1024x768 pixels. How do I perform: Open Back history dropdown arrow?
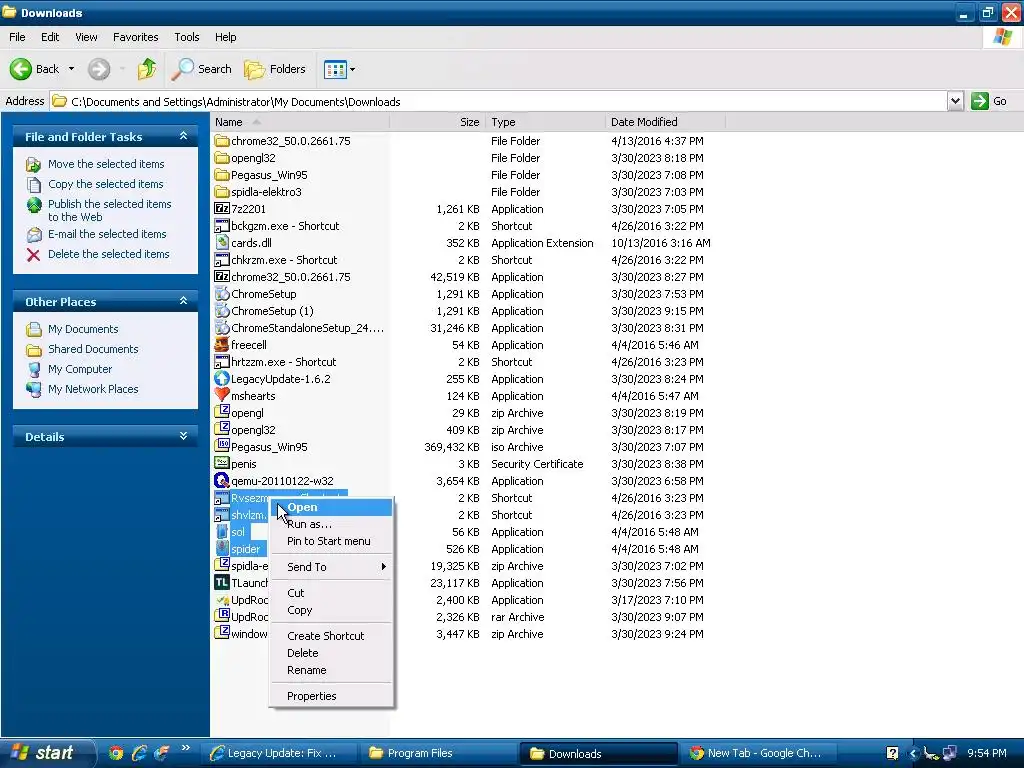pos(71,69)
